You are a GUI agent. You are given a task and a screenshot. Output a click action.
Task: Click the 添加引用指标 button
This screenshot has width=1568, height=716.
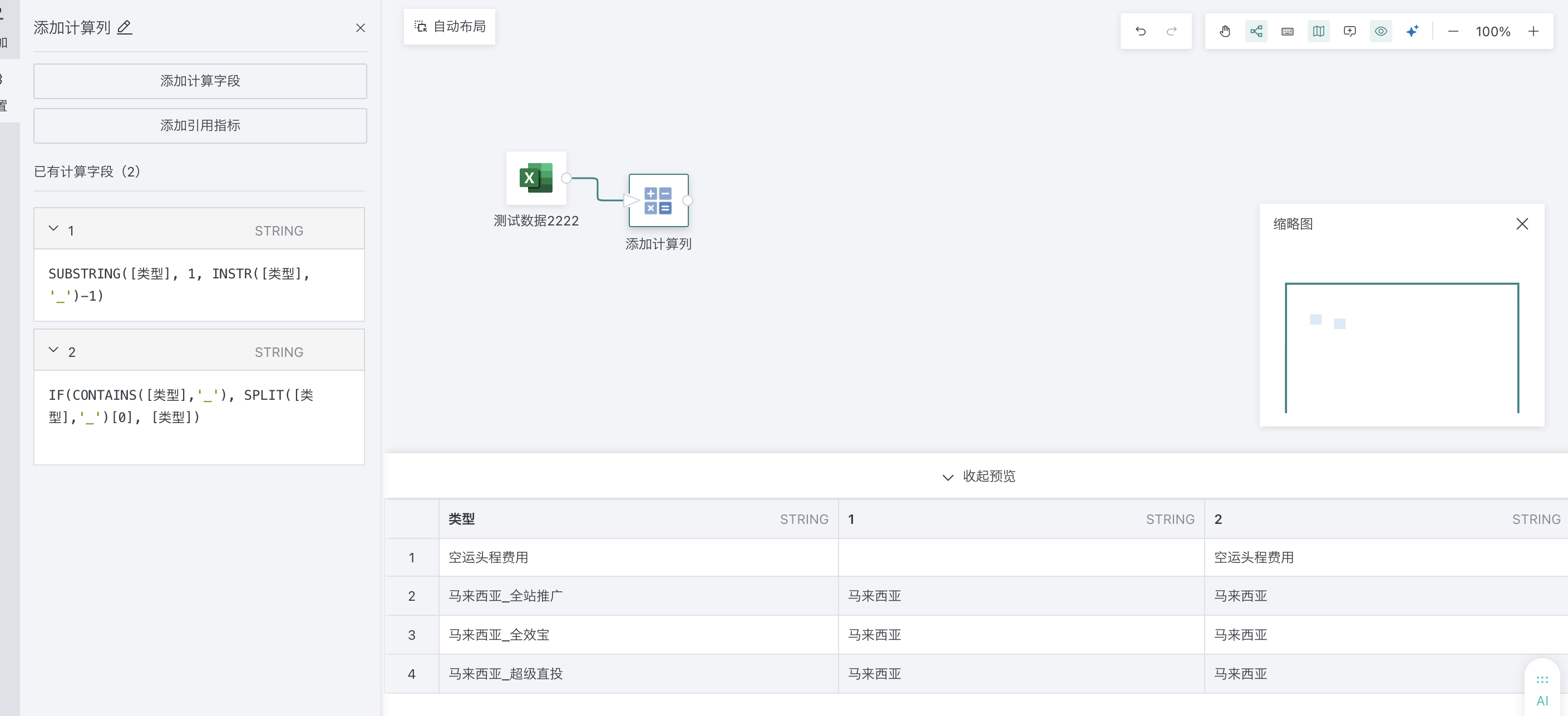200,126
